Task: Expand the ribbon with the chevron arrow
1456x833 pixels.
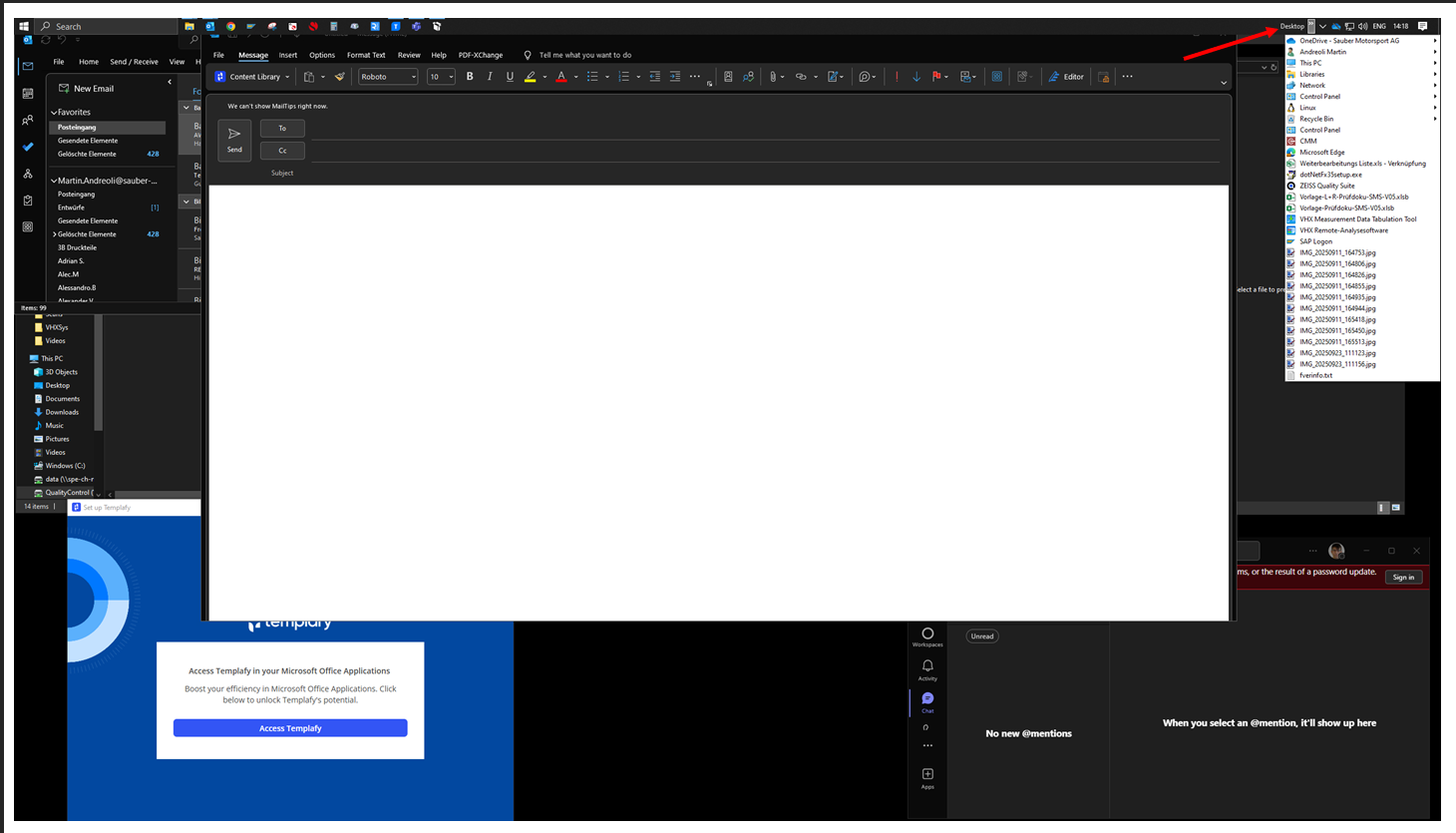Action: click(1224, 83)
